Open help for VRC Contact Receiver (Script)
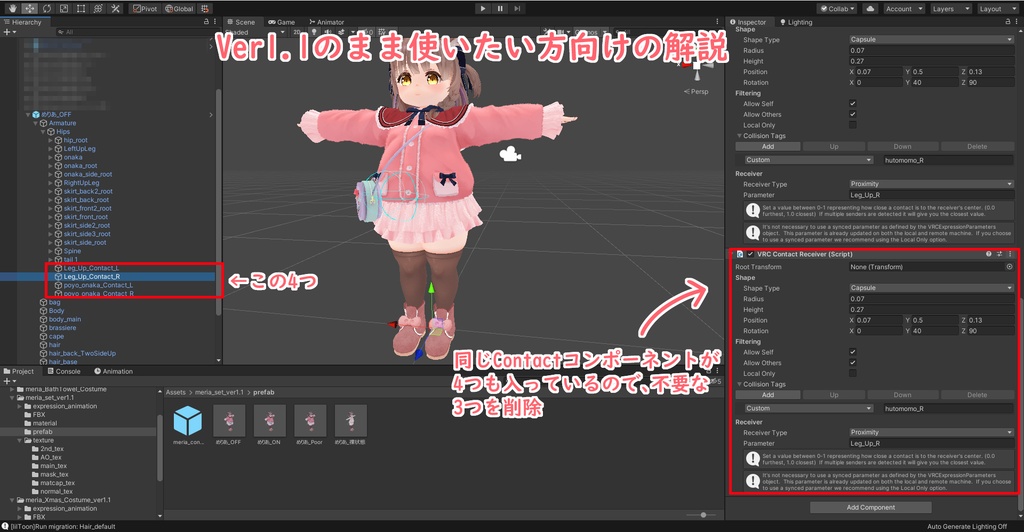This screenshot has height=532, width=1024. click(x=989, y=254)
